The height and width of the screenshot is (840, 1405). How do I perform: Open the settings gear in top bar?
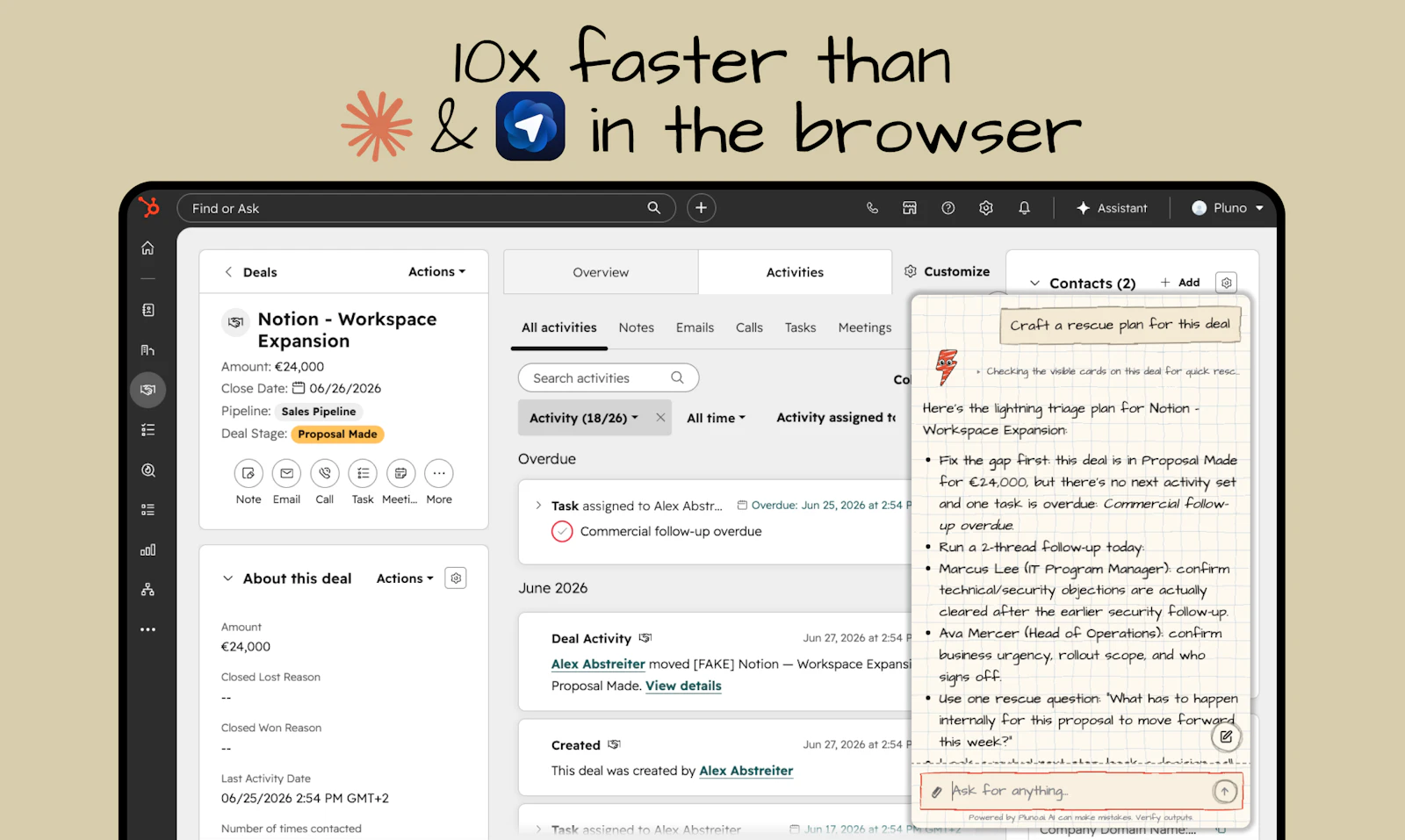[986, 208]
